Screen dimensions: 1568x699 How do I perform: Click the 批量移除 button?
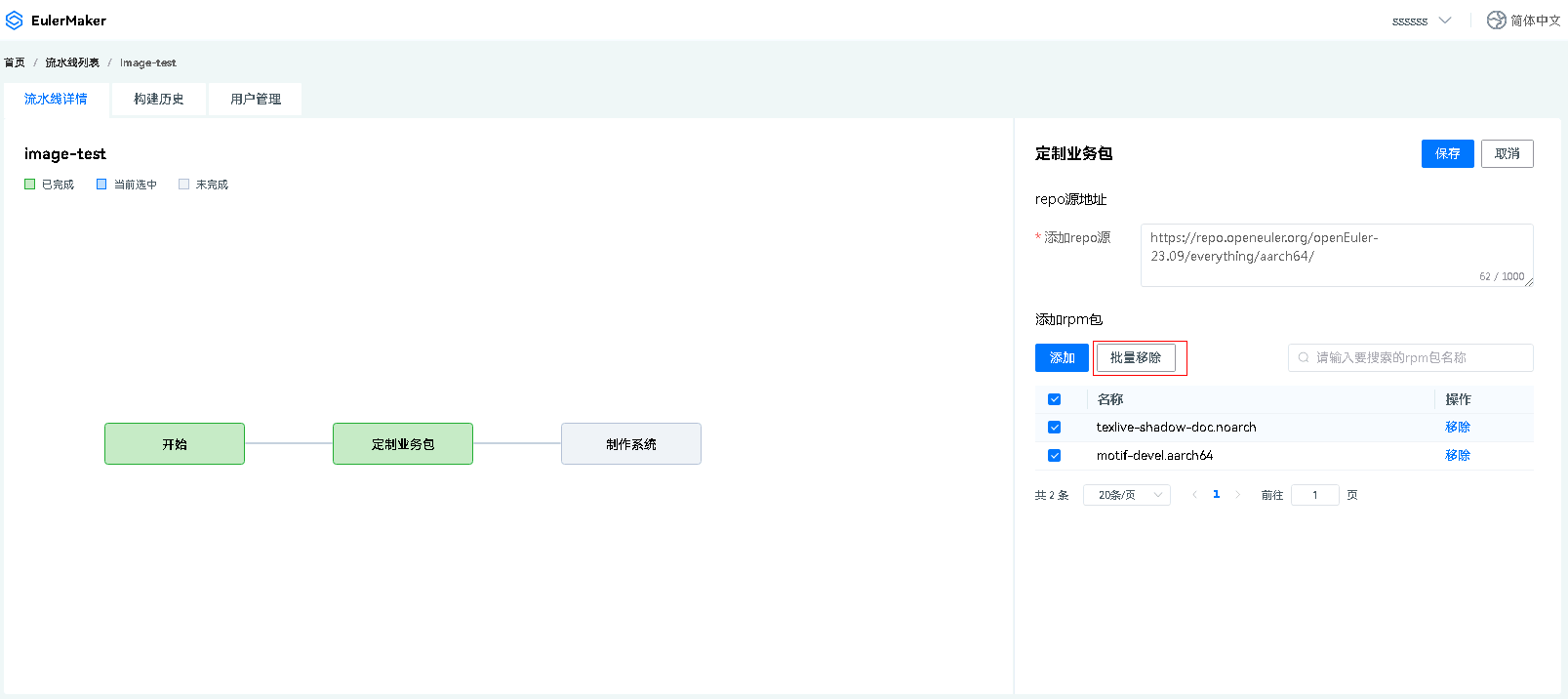click(1135, 358)
